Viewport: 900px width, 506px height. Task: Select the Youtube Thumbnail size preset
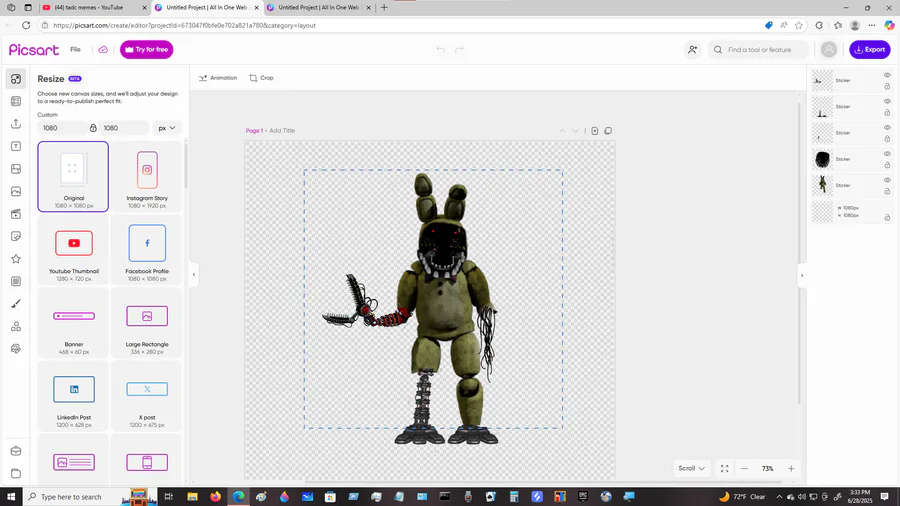(73, 250)
